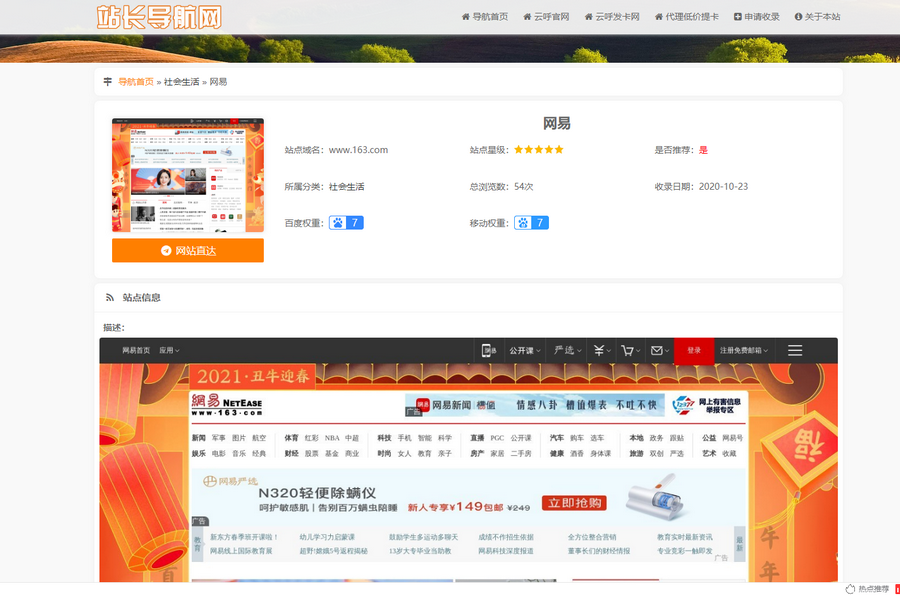900x595 pixels.
Task: Click the orange 网站直达 button
Action: coord(188,250)
